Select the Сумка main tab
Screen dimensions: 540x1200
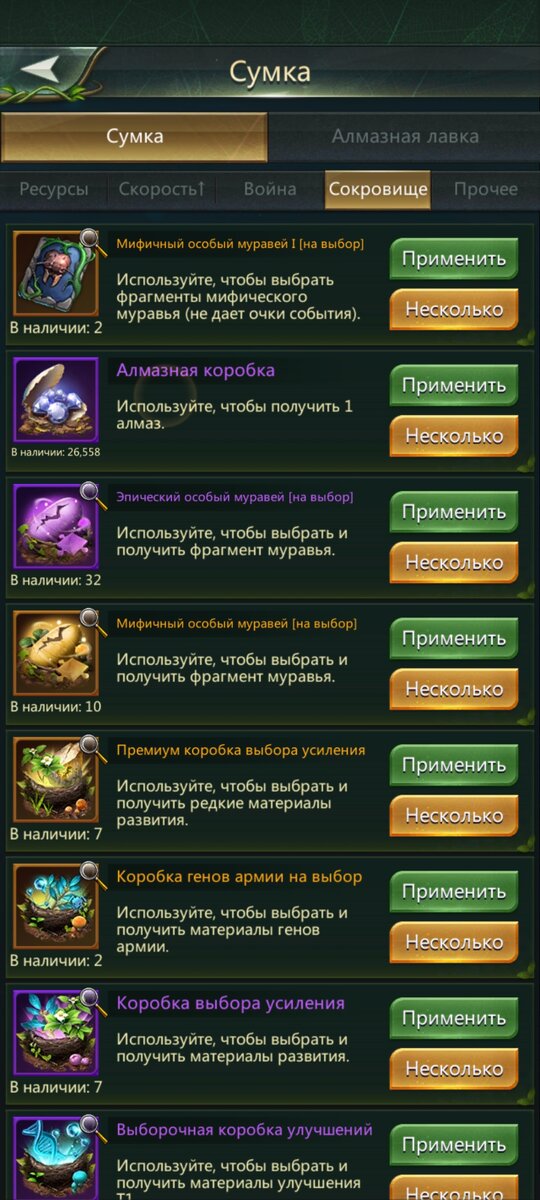(135, 137)
